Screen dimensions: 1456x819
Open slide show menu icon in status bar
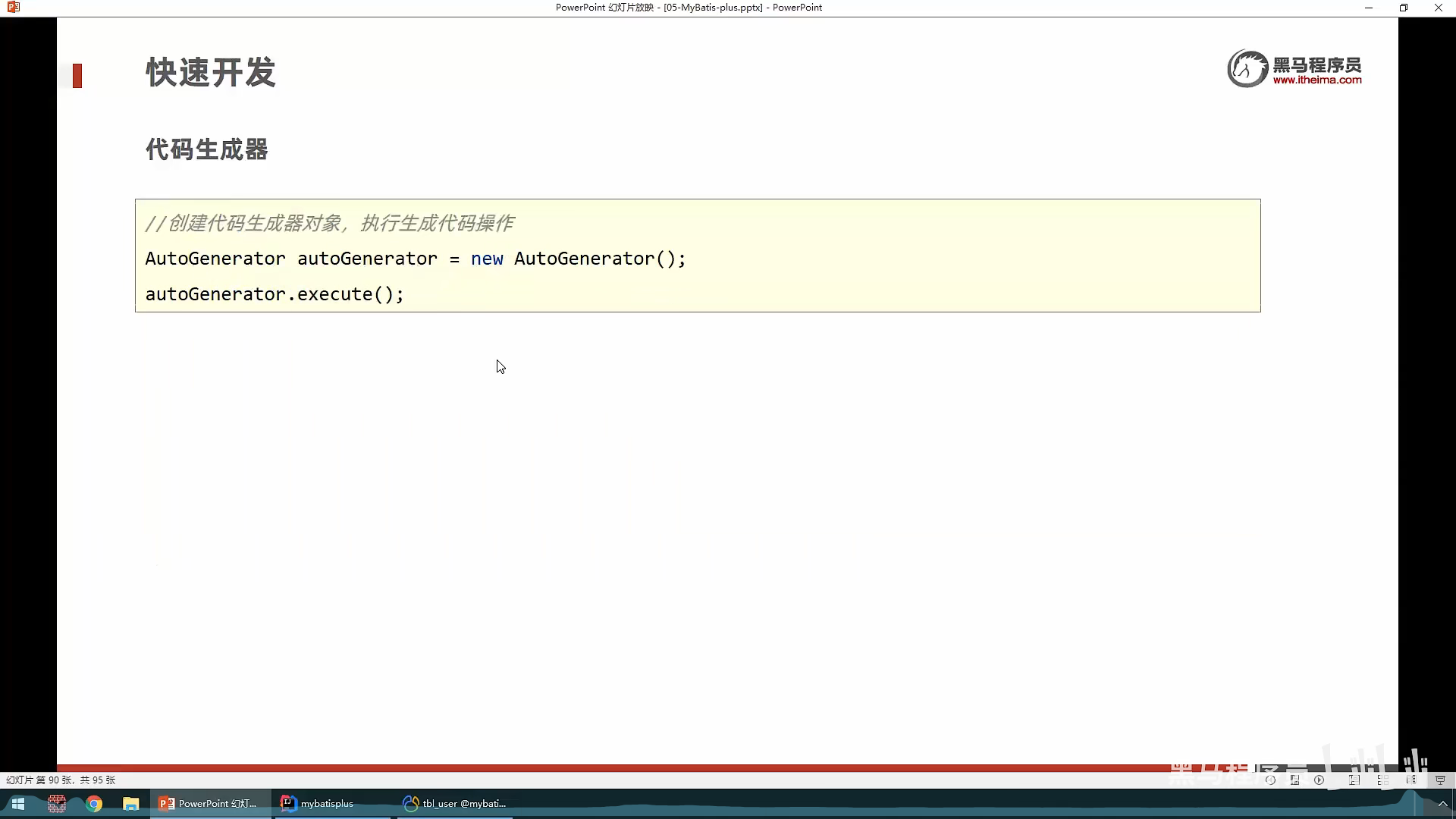1294,780
